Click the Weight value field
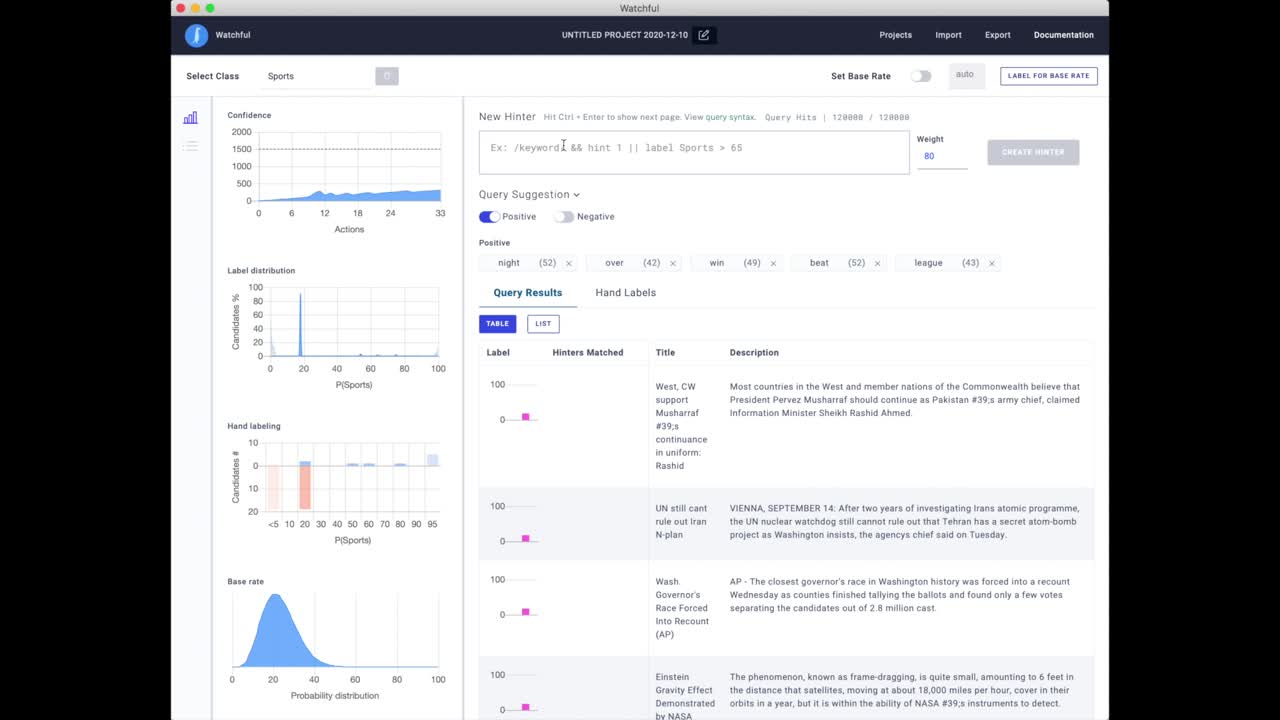 coord(942,157)
